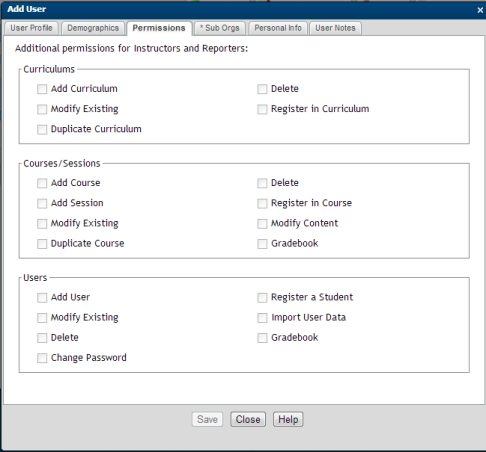Go to the Personal Info tab
Image resolution: width=486 pixels, height=452 pixels.
[x=278, y=28]
